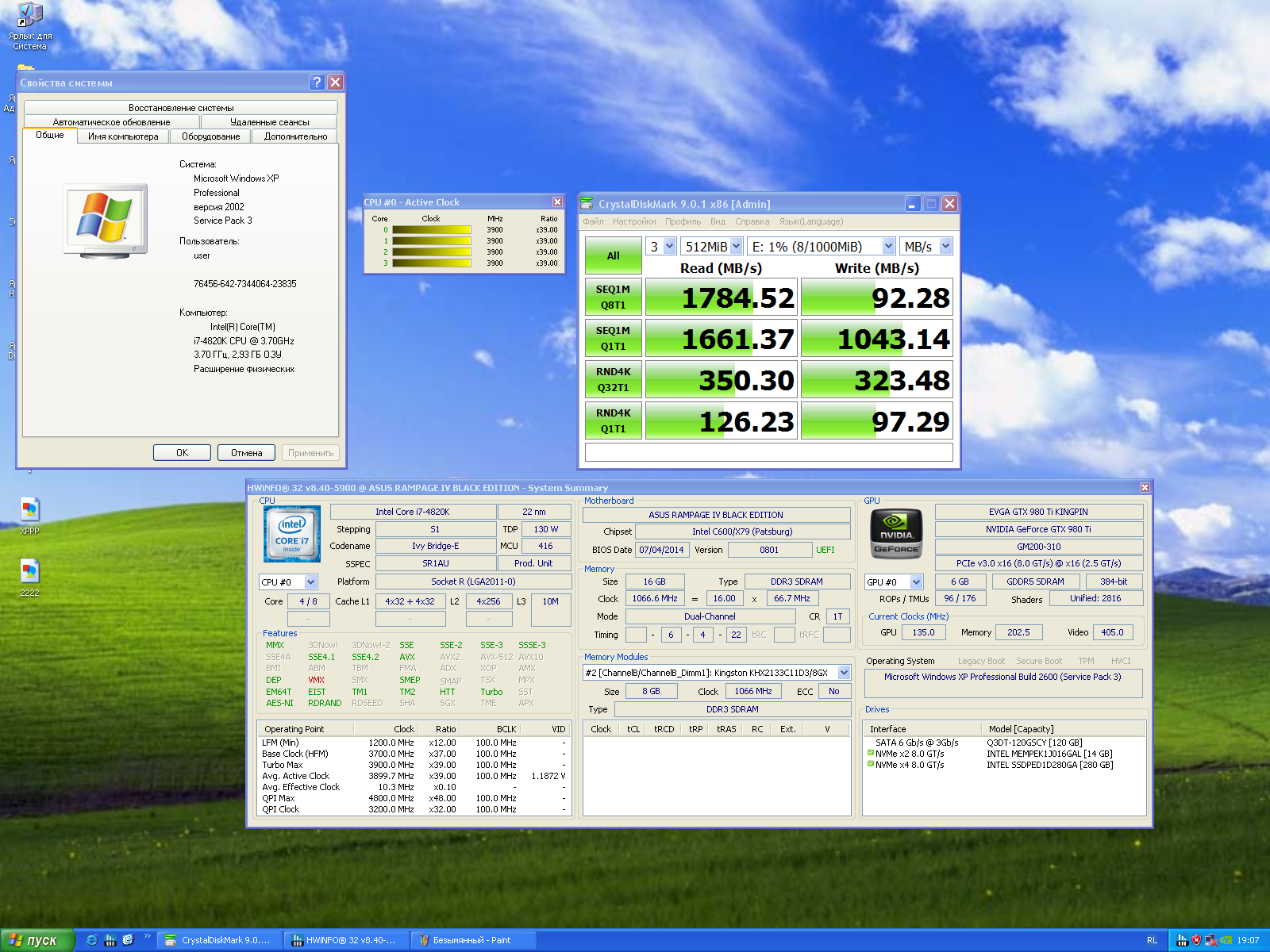Click the HWiNFO icon in the system tray
The height and width of the screenshot is (952, 1270).
pyautogui.click(x=1182, y=940)
